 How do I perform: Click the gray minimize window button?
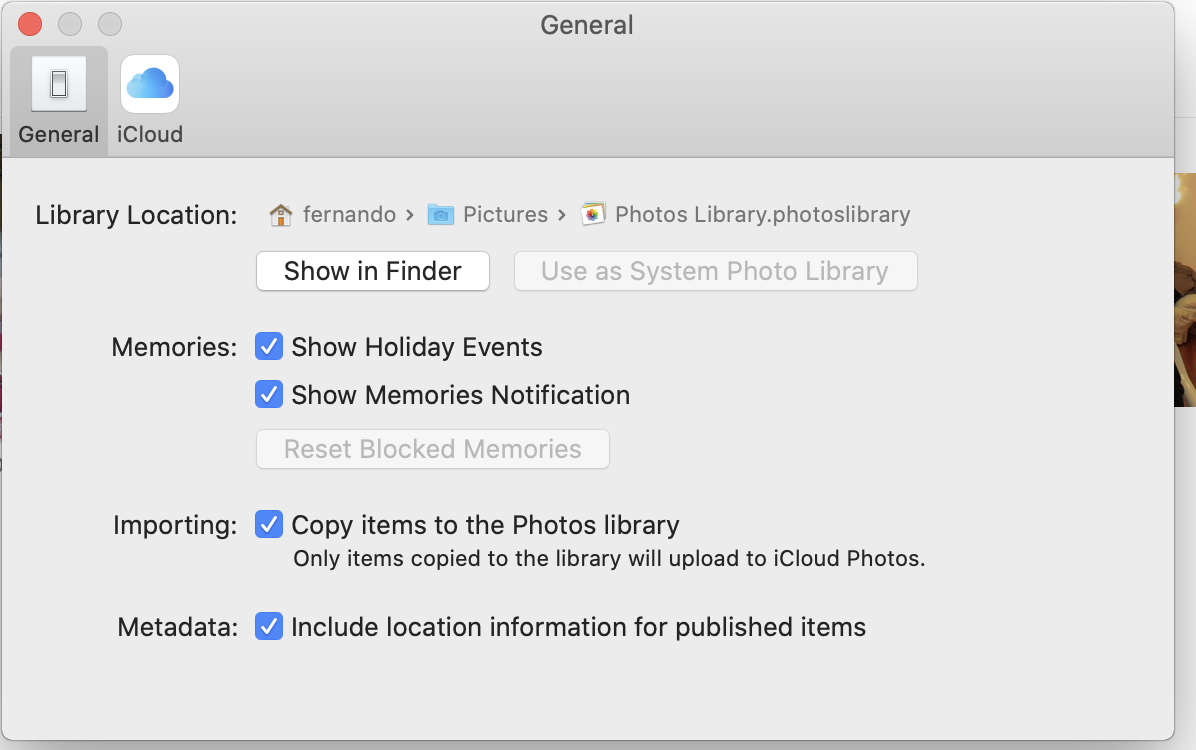(x=70, y=24)
